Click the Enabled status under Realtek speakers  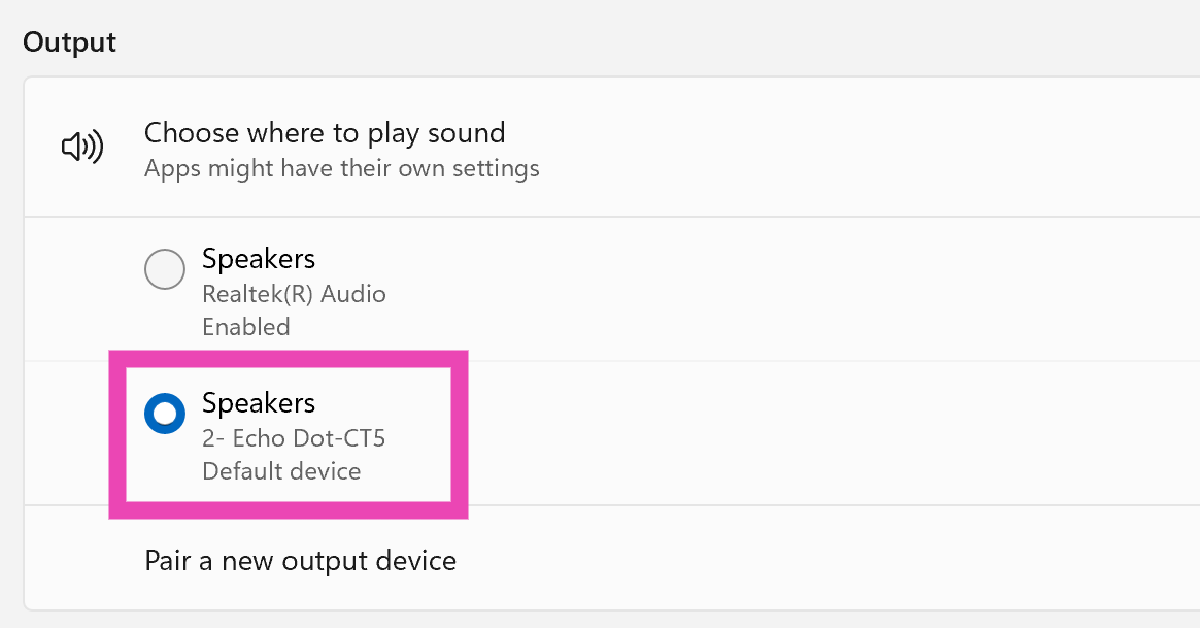point(246,326)
